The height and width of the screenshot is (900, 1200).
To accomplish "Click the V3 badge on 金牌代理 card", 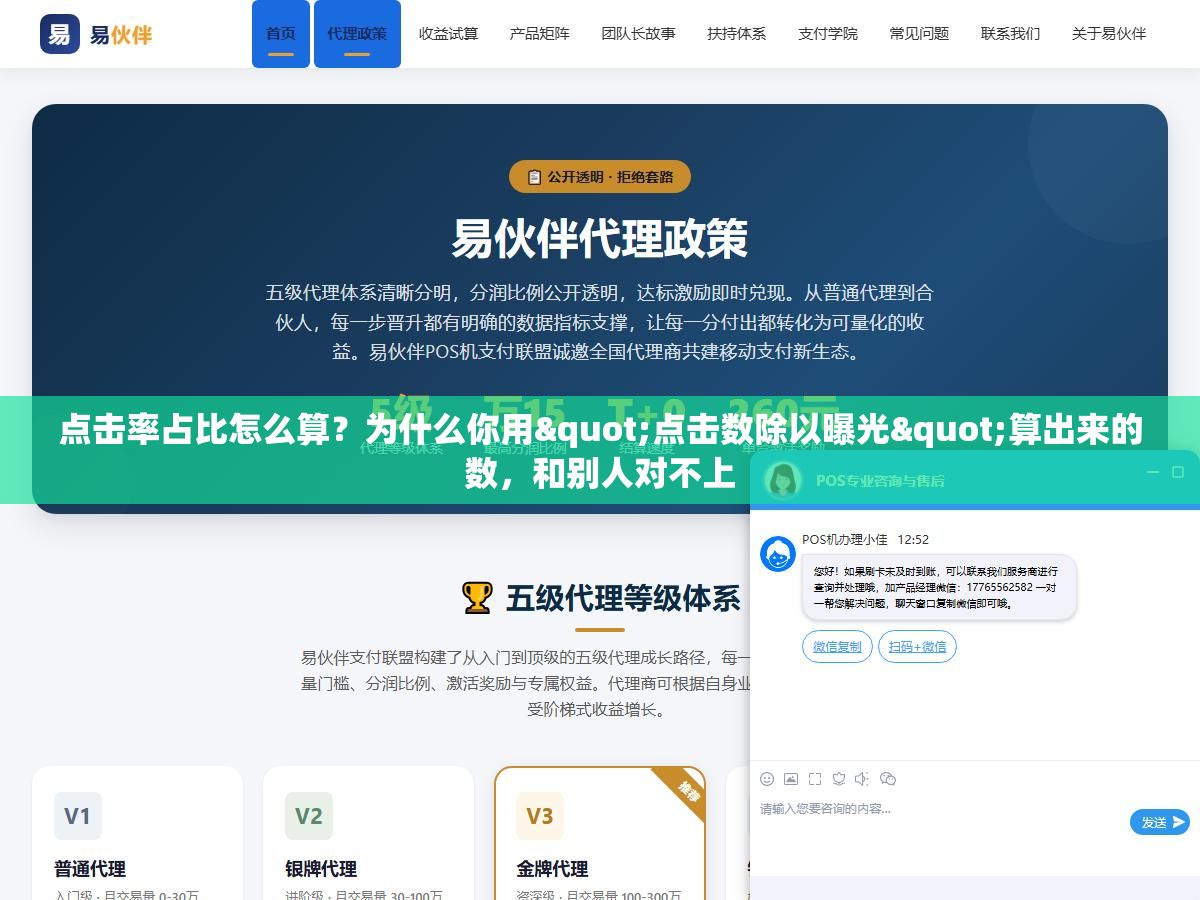I will (540, 816).
